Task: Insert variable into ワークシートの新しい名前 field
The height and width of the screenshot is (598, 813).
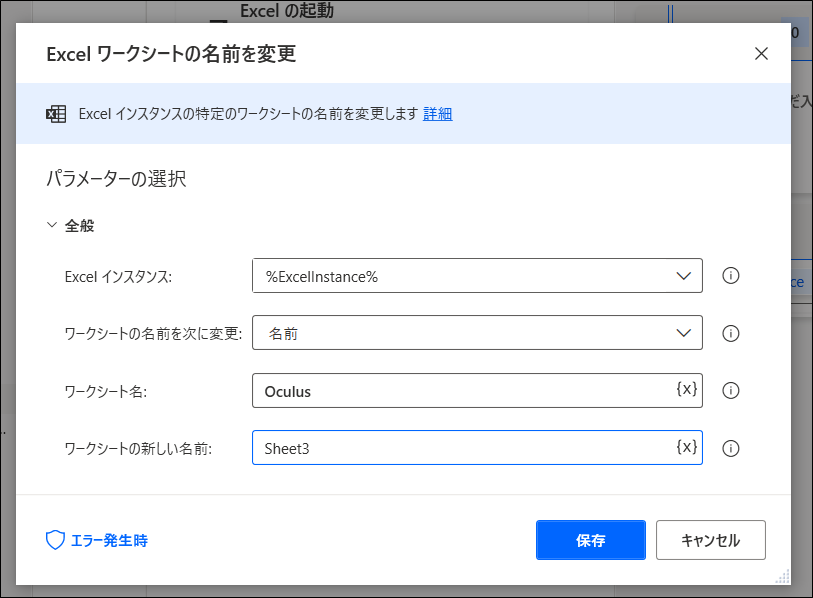Action: click(x=686, y=447)
